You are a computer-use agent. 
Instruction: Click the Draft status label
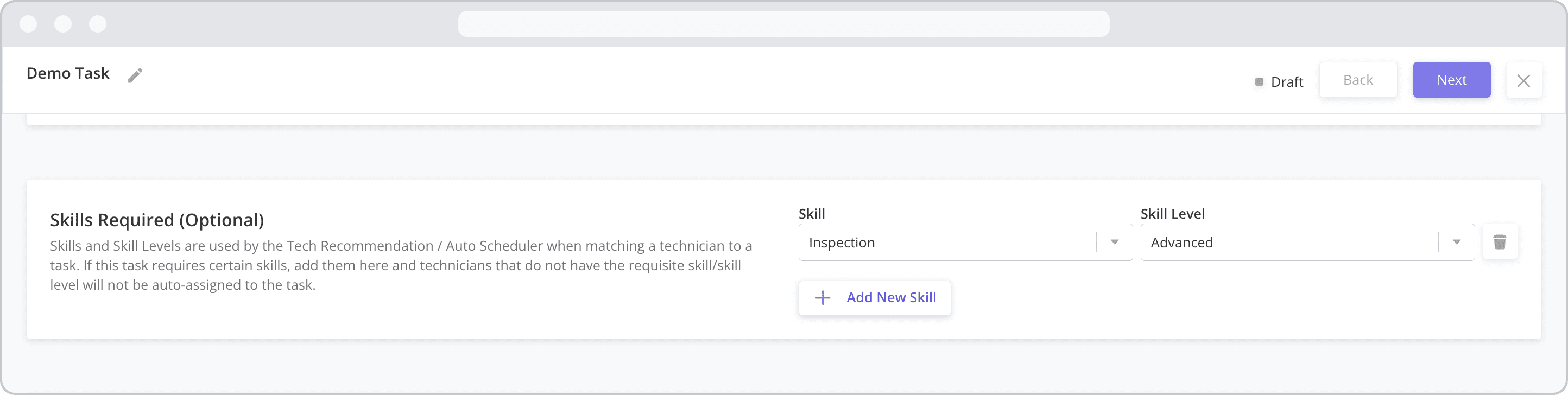click(1287, 81)
